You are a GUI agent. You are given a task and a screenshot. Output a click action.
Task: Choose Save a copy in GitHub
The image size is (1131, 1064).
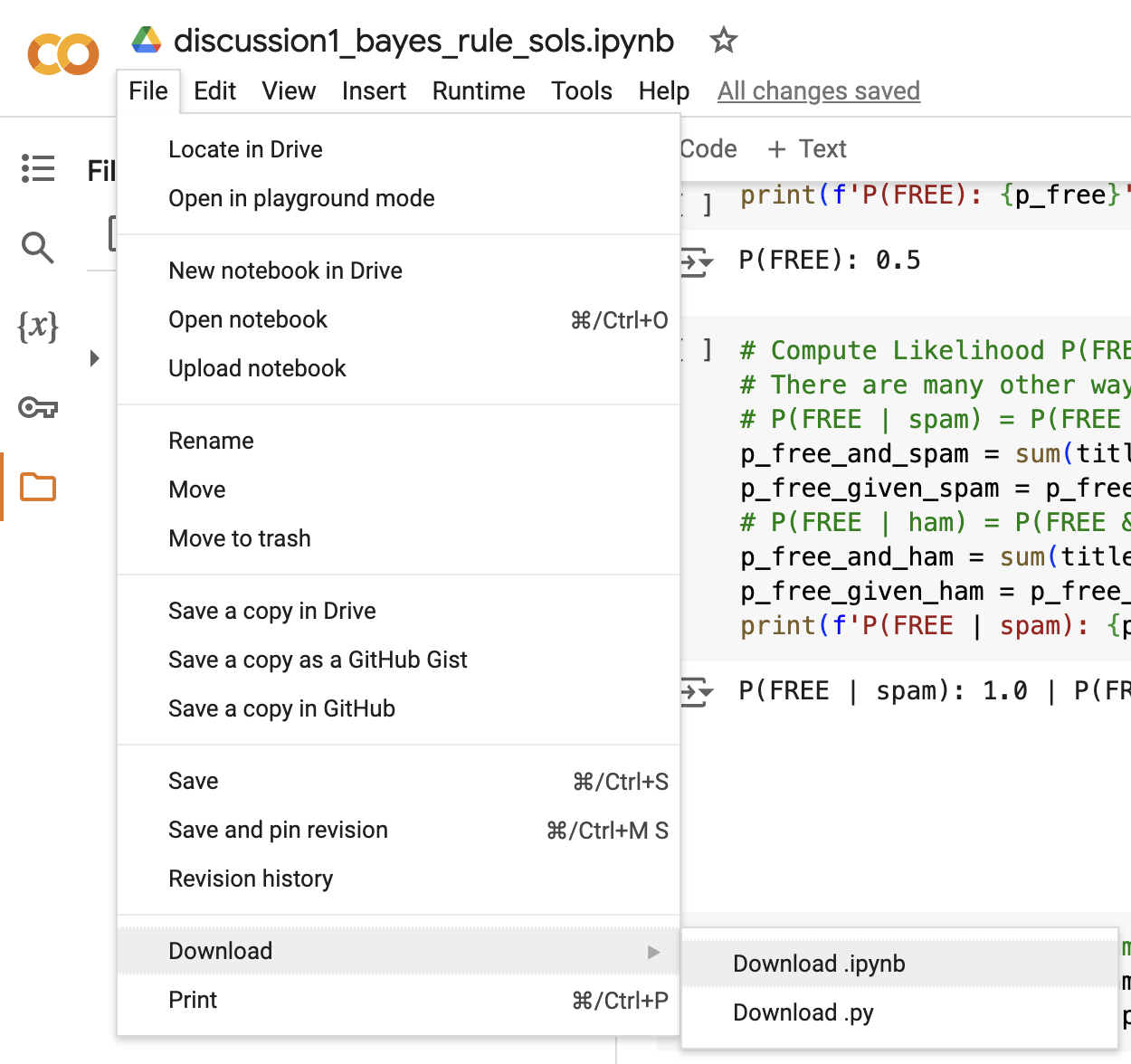[281, 708]
